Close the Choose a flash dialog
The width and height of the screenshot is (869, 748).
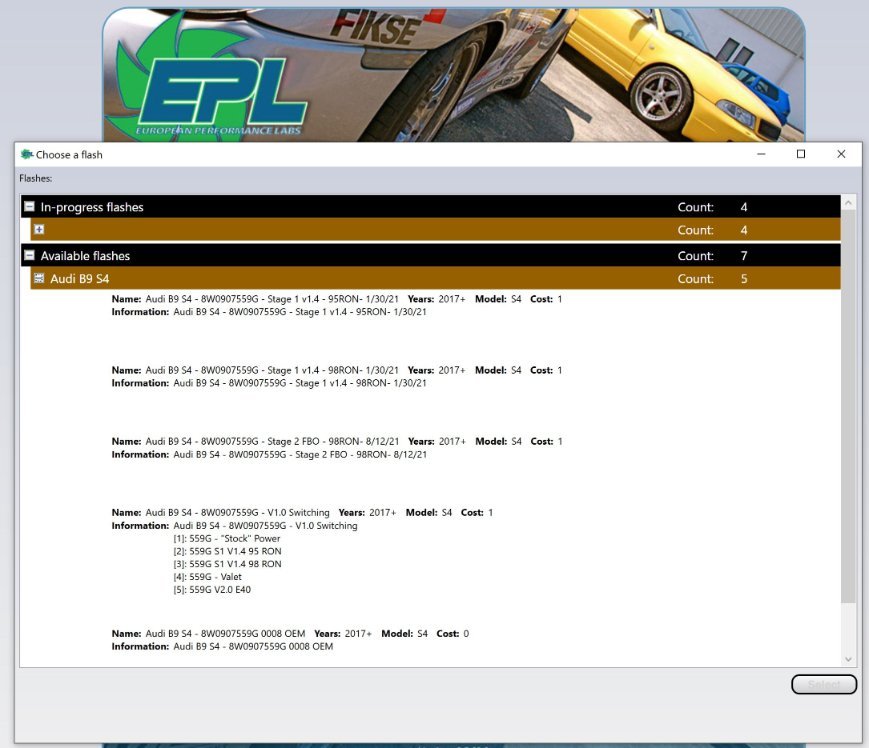[x=841, y=154]
